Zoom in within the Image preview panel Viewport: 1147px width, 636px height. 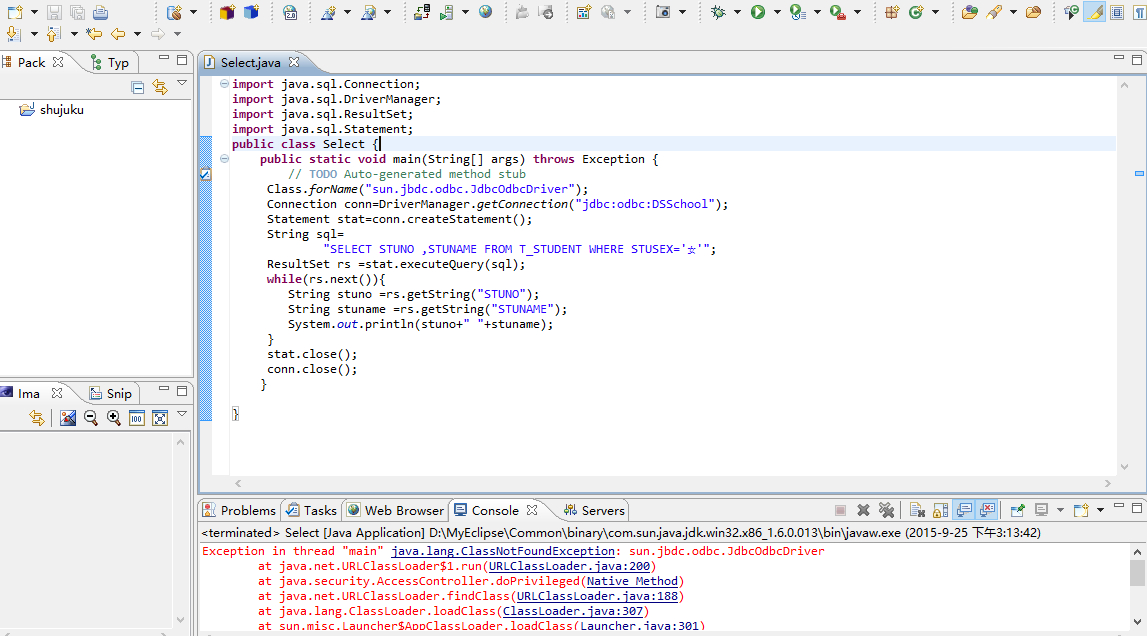click(114, 418)
